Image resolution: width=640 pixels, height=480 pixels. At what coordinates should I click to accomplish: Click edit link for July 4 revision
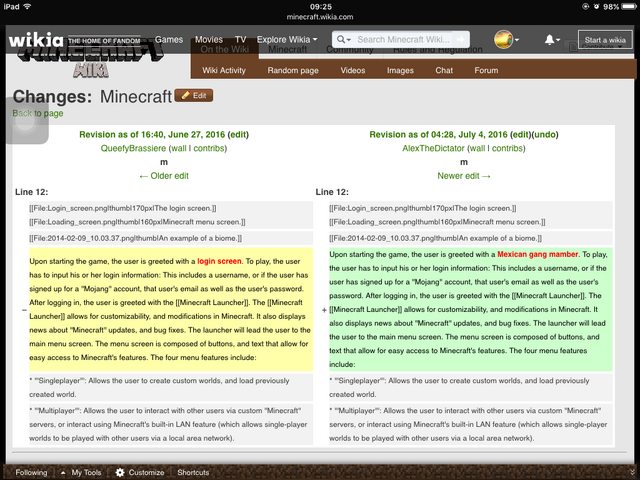pos(520,134)
